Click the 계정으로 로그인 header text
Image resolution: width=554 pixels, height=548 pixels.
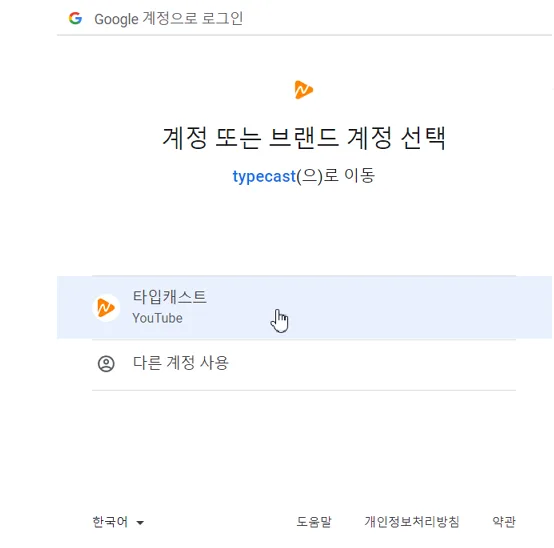193,18
